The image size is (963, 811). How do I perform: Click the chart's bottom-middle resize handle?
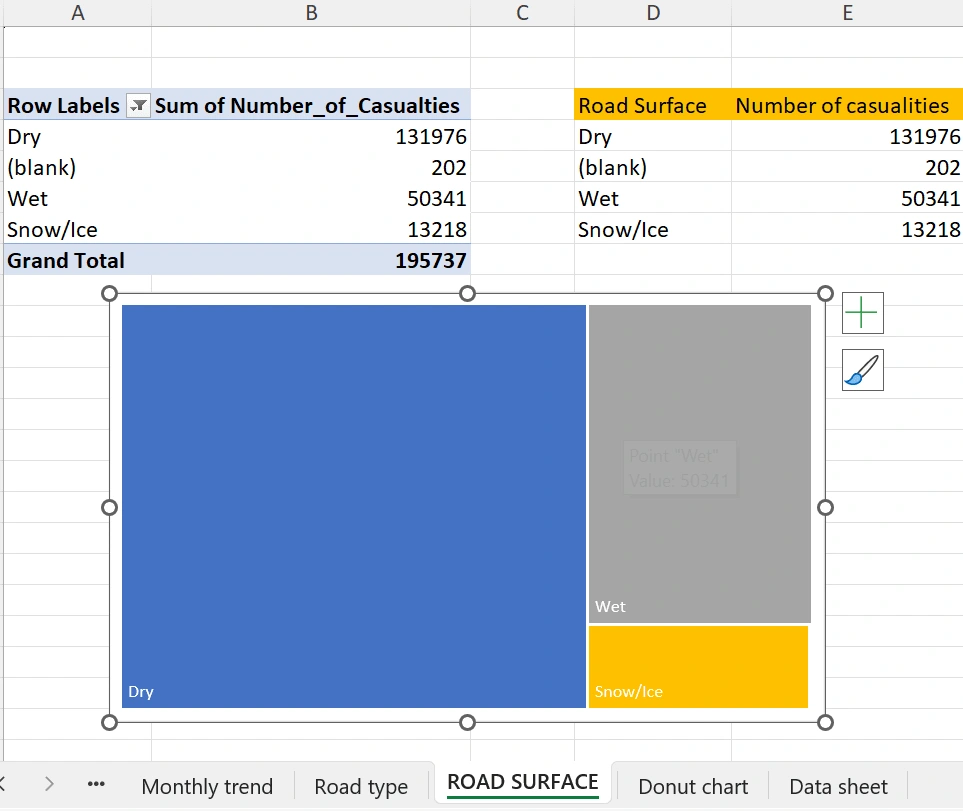[467, 723]
